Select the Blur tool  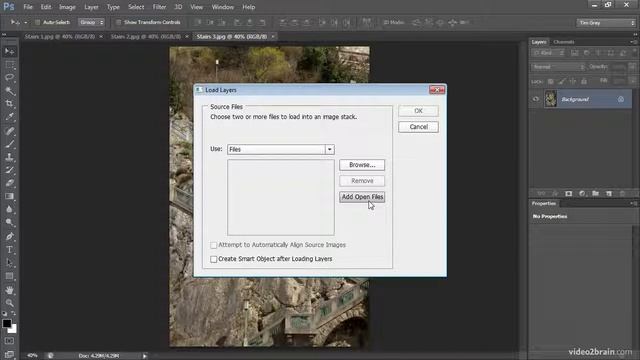[9, 209]
